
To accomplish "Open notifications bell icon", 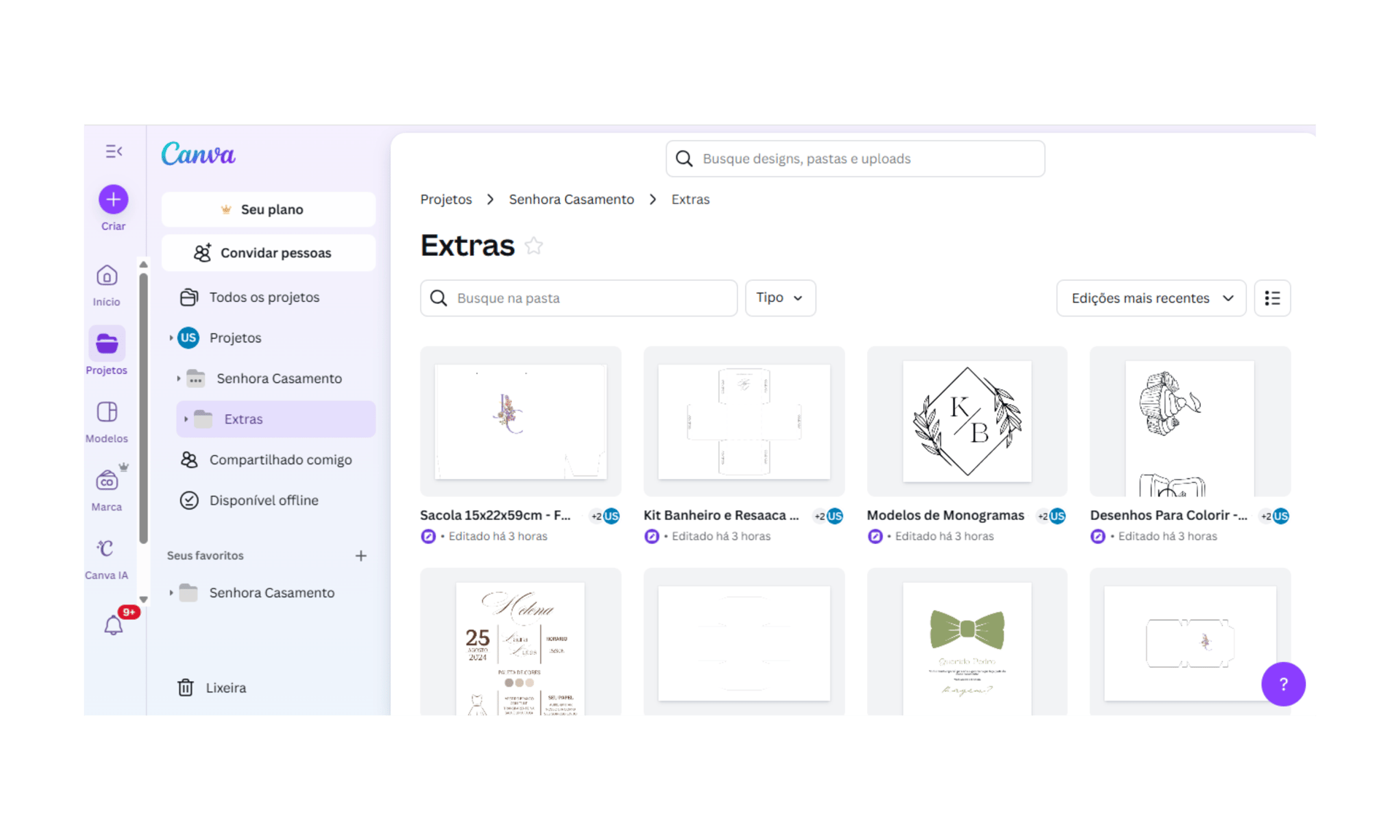I will click(113, 625).
